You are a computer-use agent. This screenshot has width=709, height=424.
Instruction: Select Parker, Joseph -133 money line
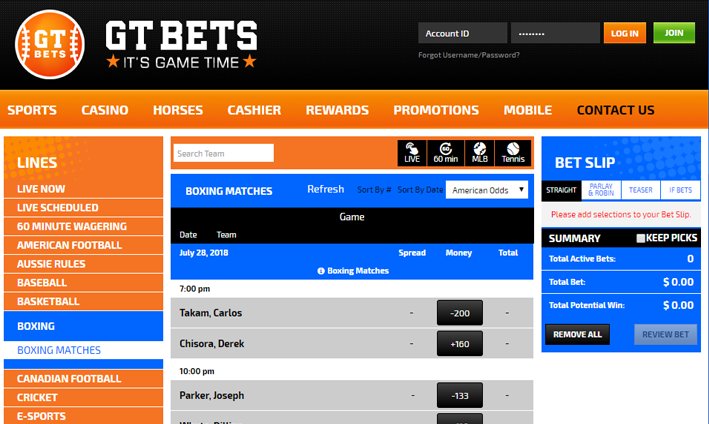pos(459,396)
